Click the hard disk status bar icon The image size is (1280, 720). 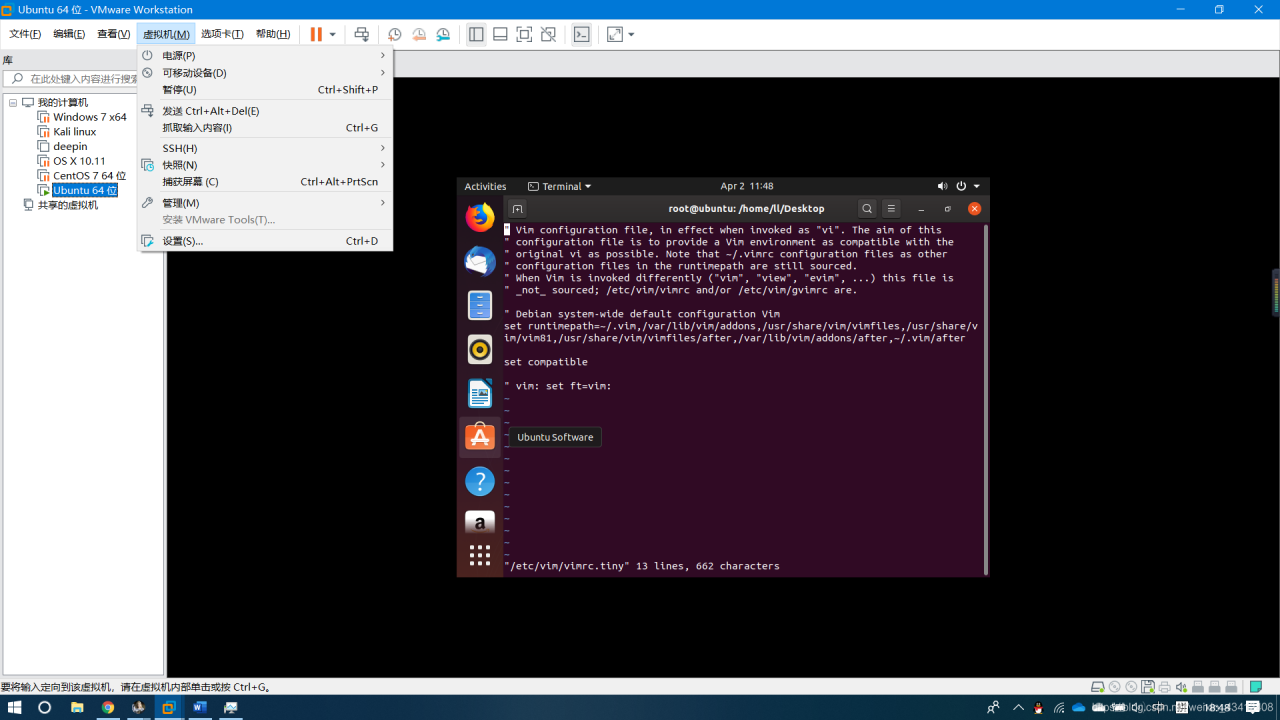[x=1097, y=687]
